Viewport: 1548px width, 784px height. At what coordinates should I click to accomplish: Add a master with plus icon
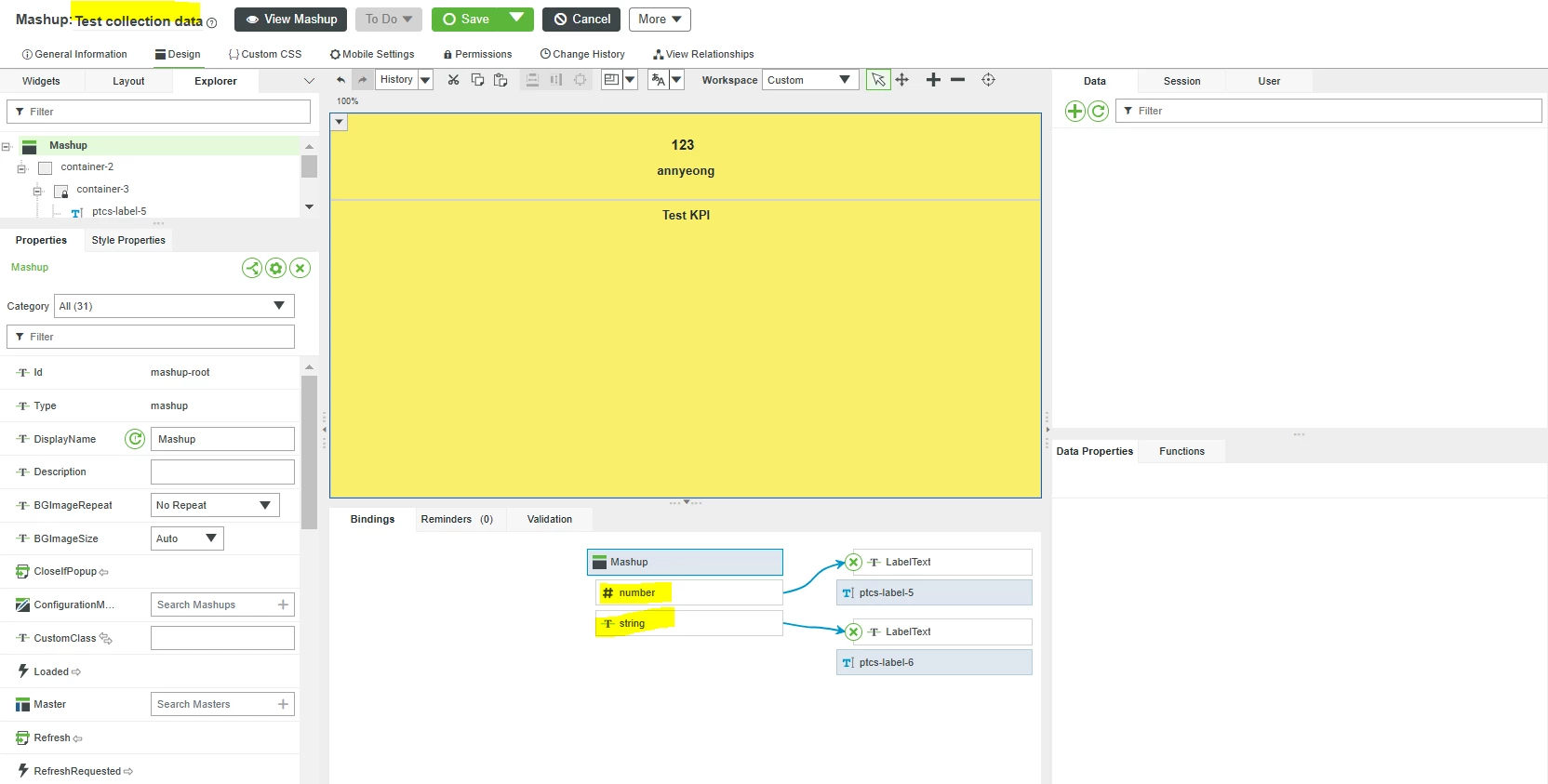pos(283,704)
